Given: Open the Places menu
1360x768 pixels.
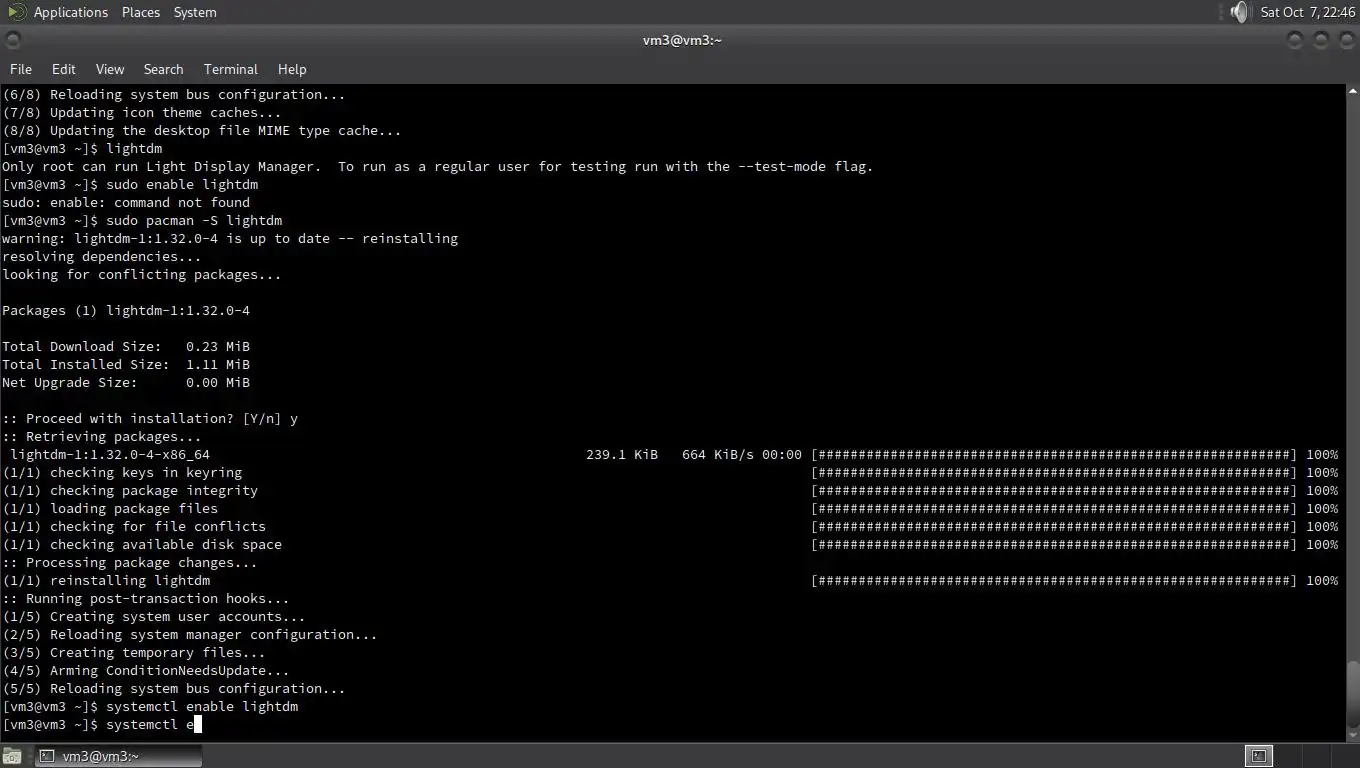Looking at the screenshot, I should pos(141,12).
